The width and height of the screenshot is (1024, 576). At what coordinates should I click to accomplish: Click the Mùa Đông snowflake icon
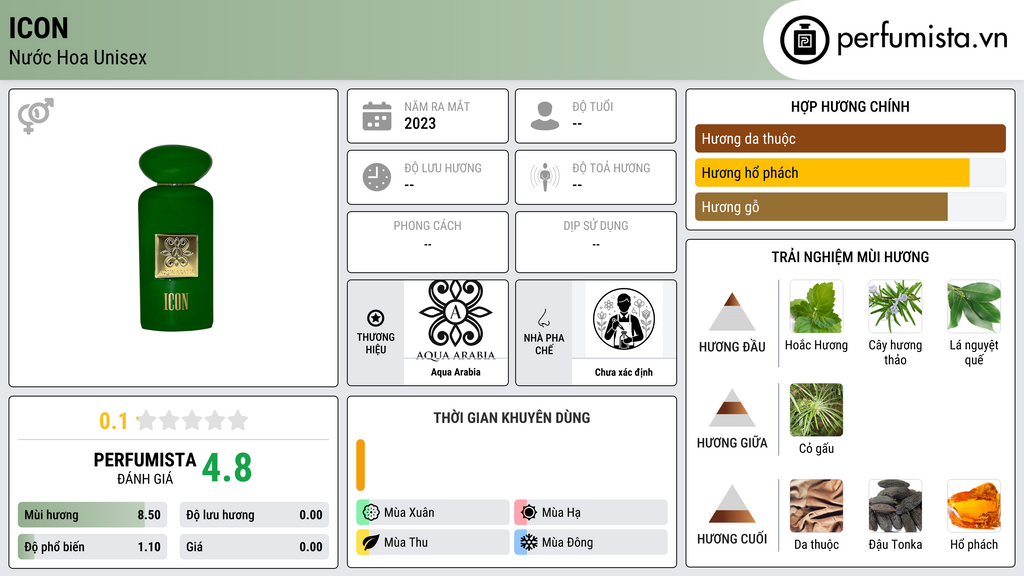[529, 542]
